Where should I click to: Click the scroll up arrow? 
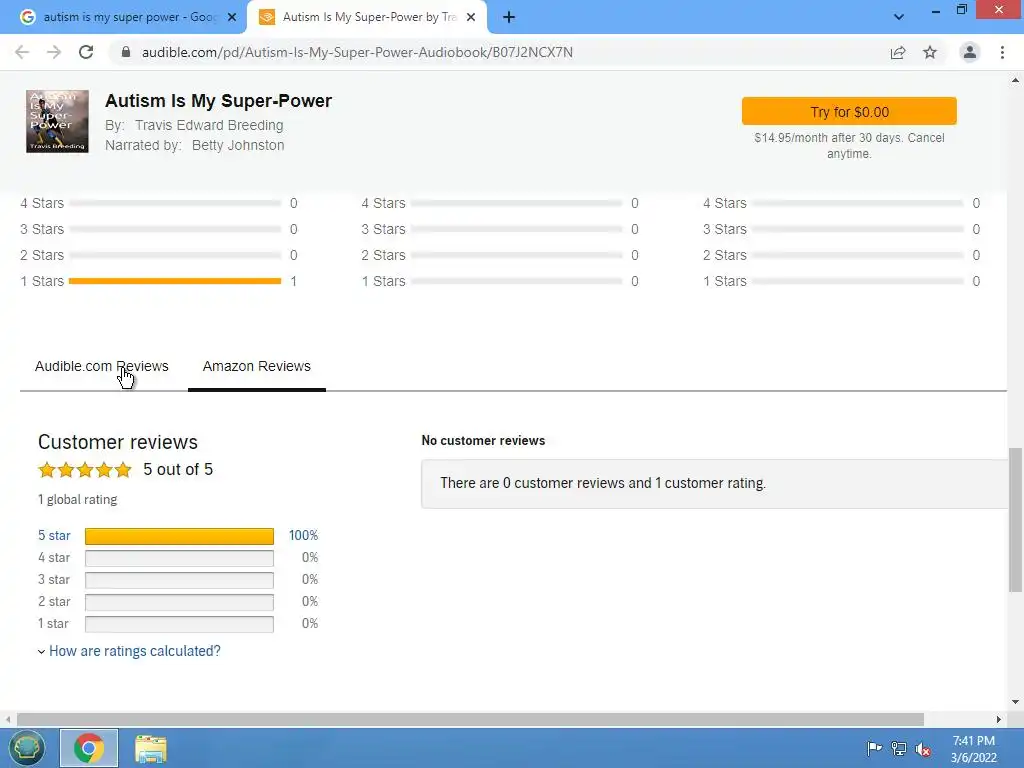(1015, 80)
